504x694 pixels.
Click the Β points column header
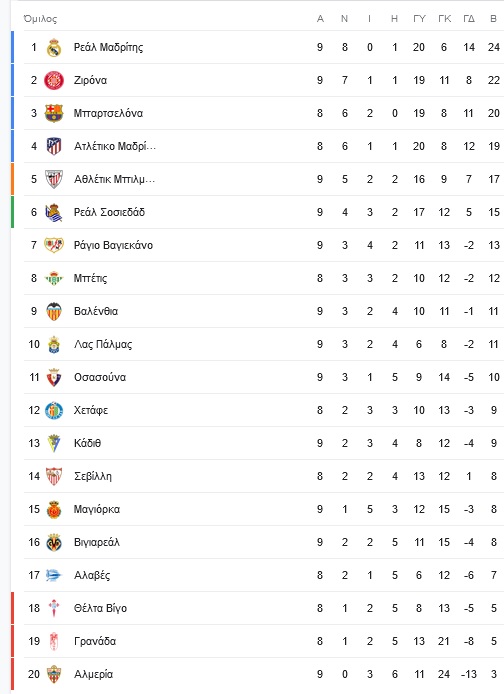click(494, 19)
